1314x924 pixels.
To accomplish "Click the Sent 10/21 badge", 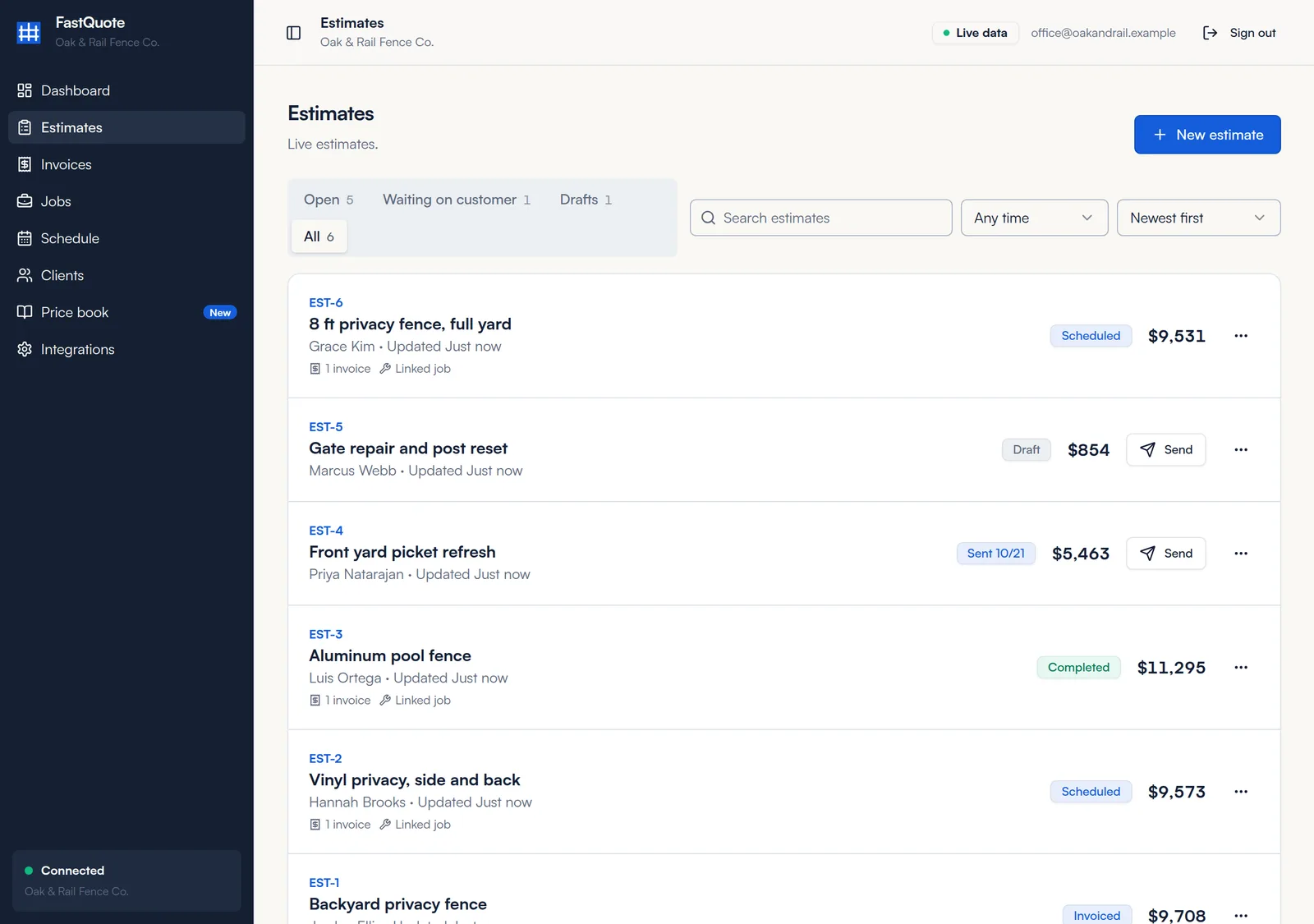I will coord(996,554).
